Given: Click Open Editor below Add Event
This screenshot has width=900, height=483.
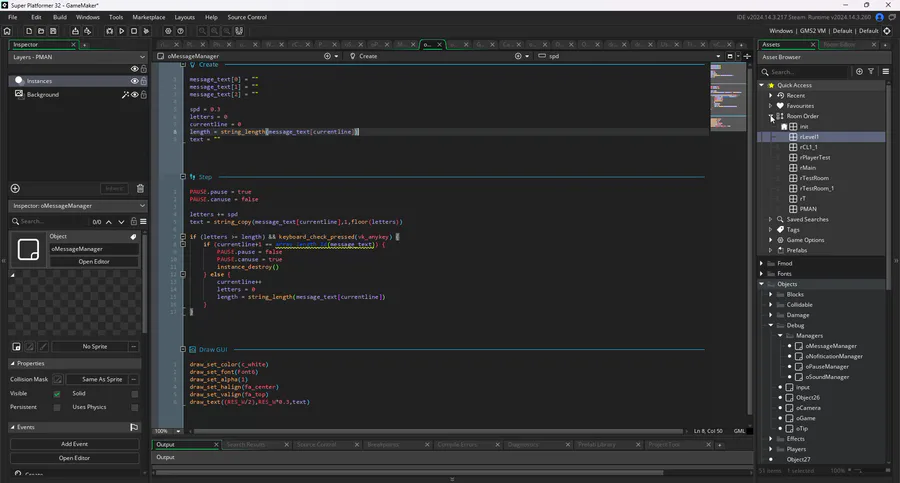Looking at the screenshot, I should click(75, 458).
